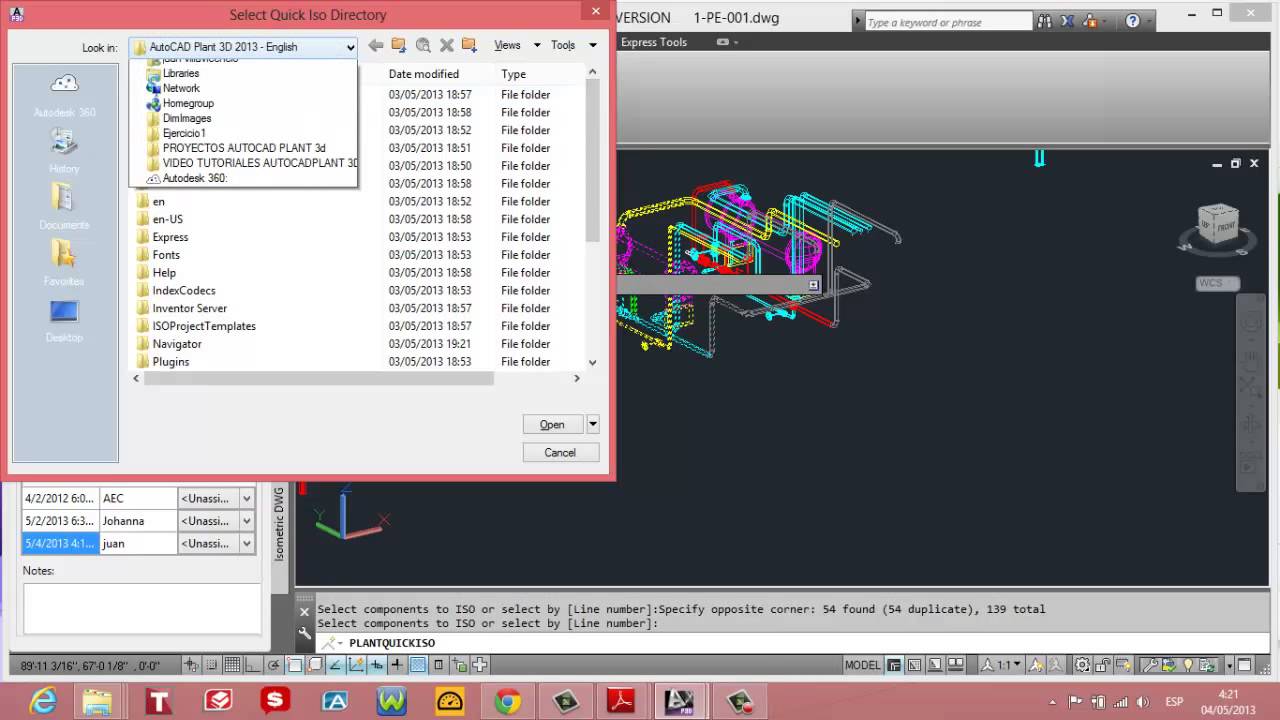1280x720 pixels.
Task: Select PROYECTOS AUTOCAD PLANT 3d in list
Action: tap(244, 148)
